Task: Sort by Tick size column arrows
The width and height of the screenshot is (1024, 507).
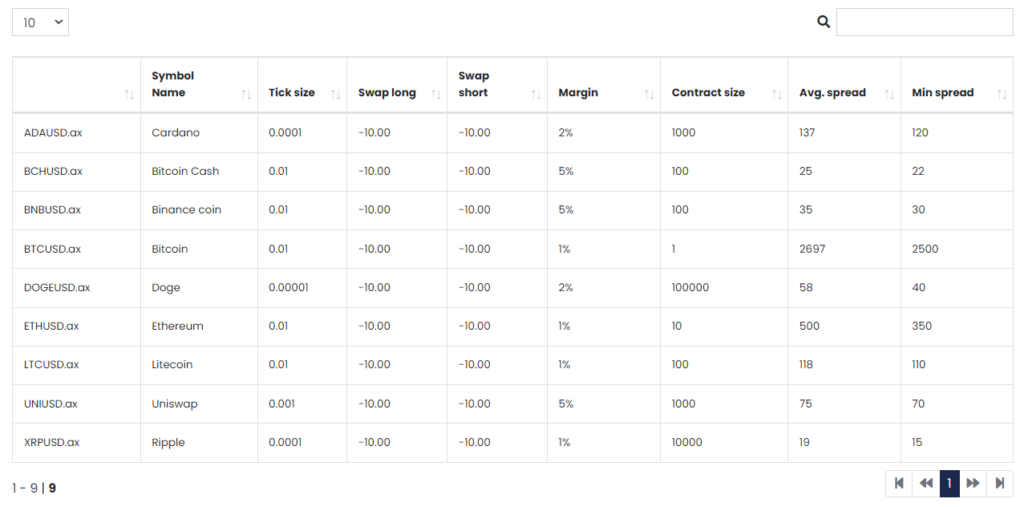Action: coord(336,95)
